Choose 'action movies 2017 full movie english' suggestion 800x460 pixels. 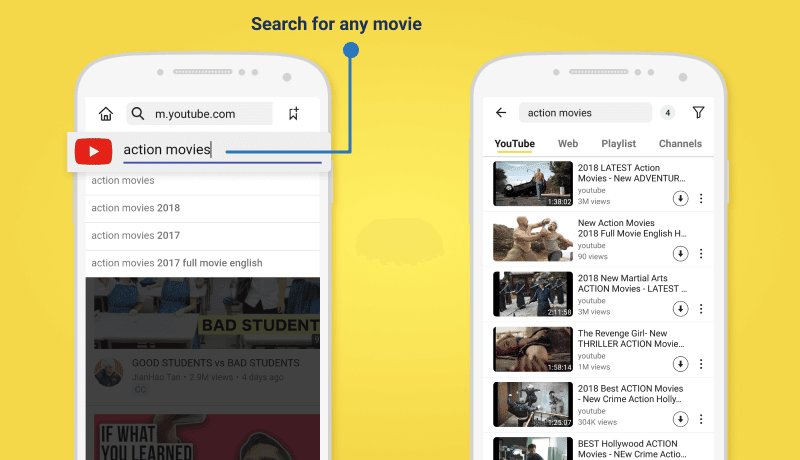(x=176, y=263)
